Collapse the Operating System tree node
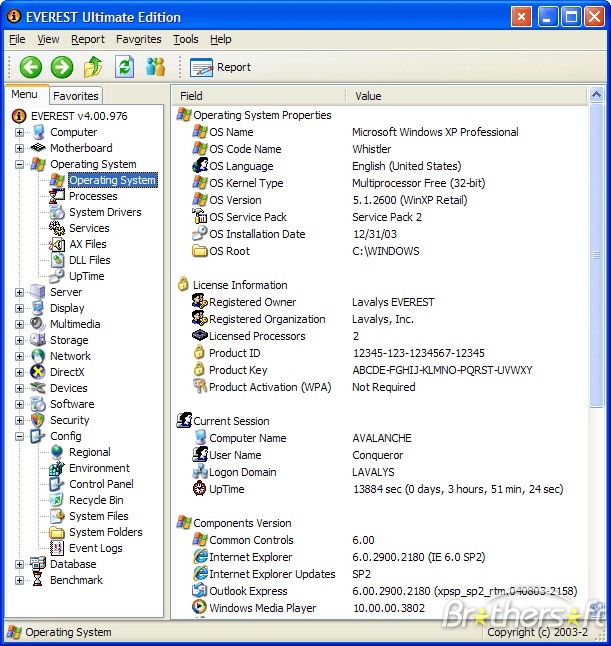The height and width of the screenshot is (646, 611). (19, 164)
